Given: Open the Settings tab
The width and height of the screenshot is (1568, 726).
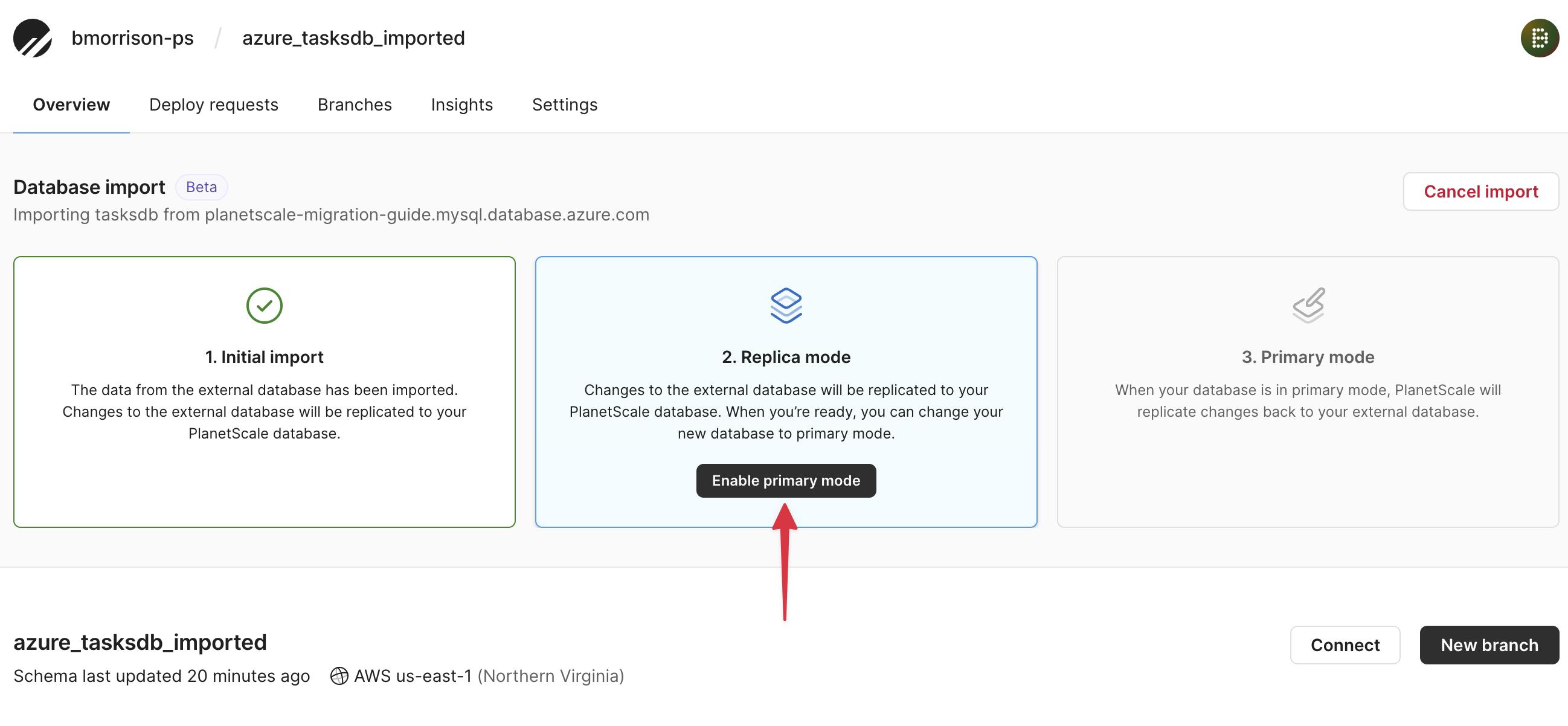Looking at the screenshot, I should pyautogui.click(x=564, y=104).
